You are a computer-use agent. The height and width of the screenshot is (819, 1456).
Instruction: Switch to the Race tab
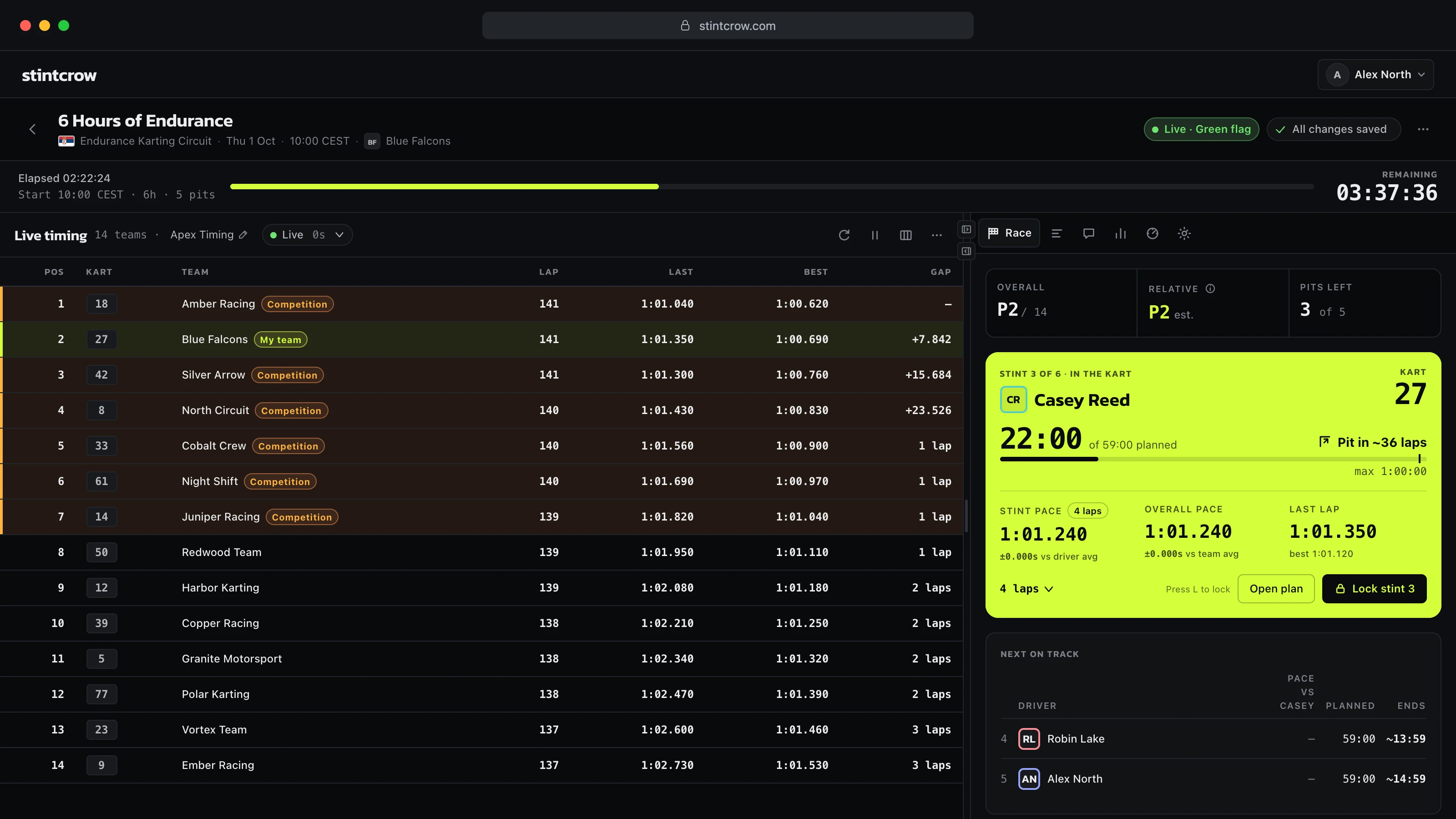coord(1010,233)
